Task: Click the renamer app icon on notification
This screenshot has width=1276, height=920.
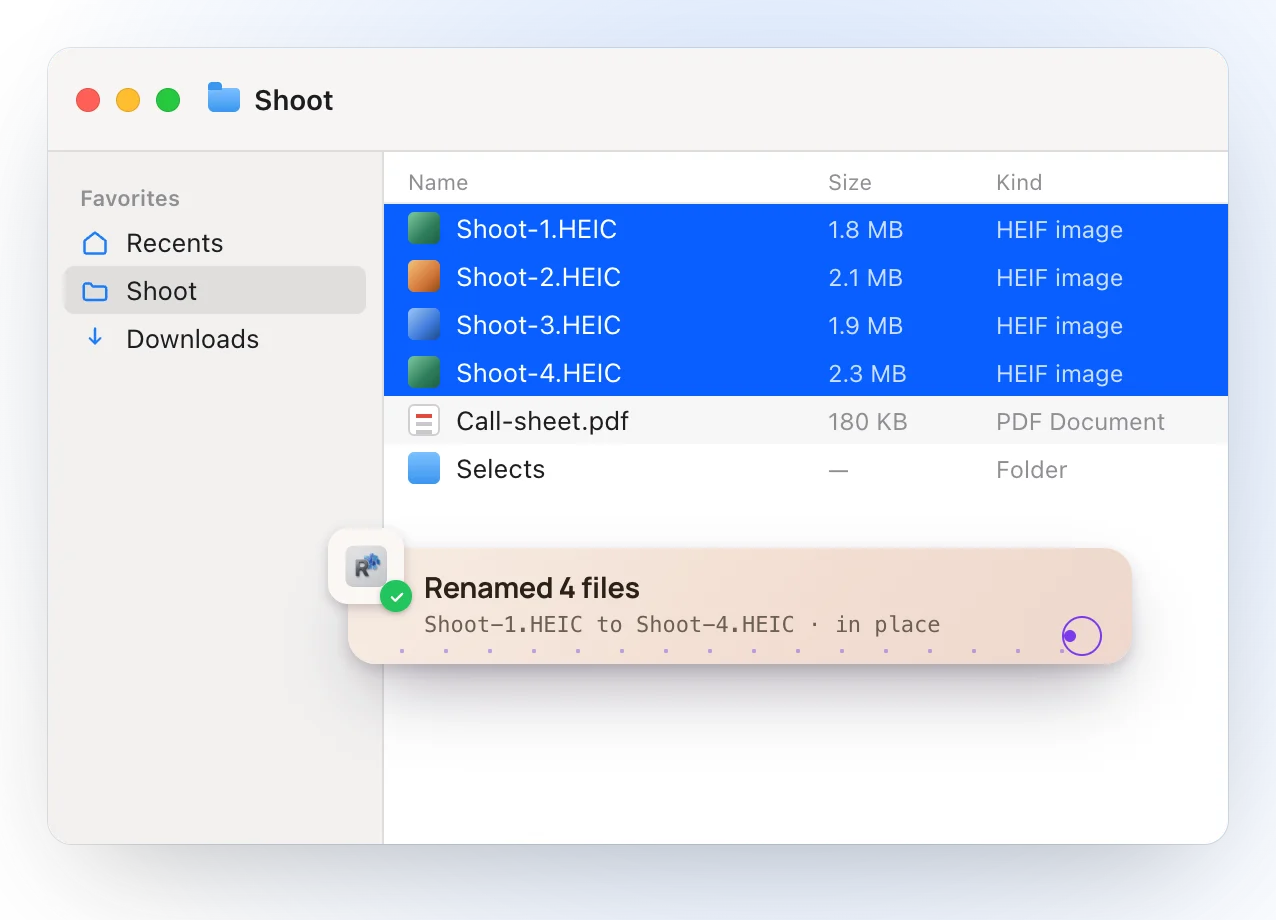Action: point(366,566)
